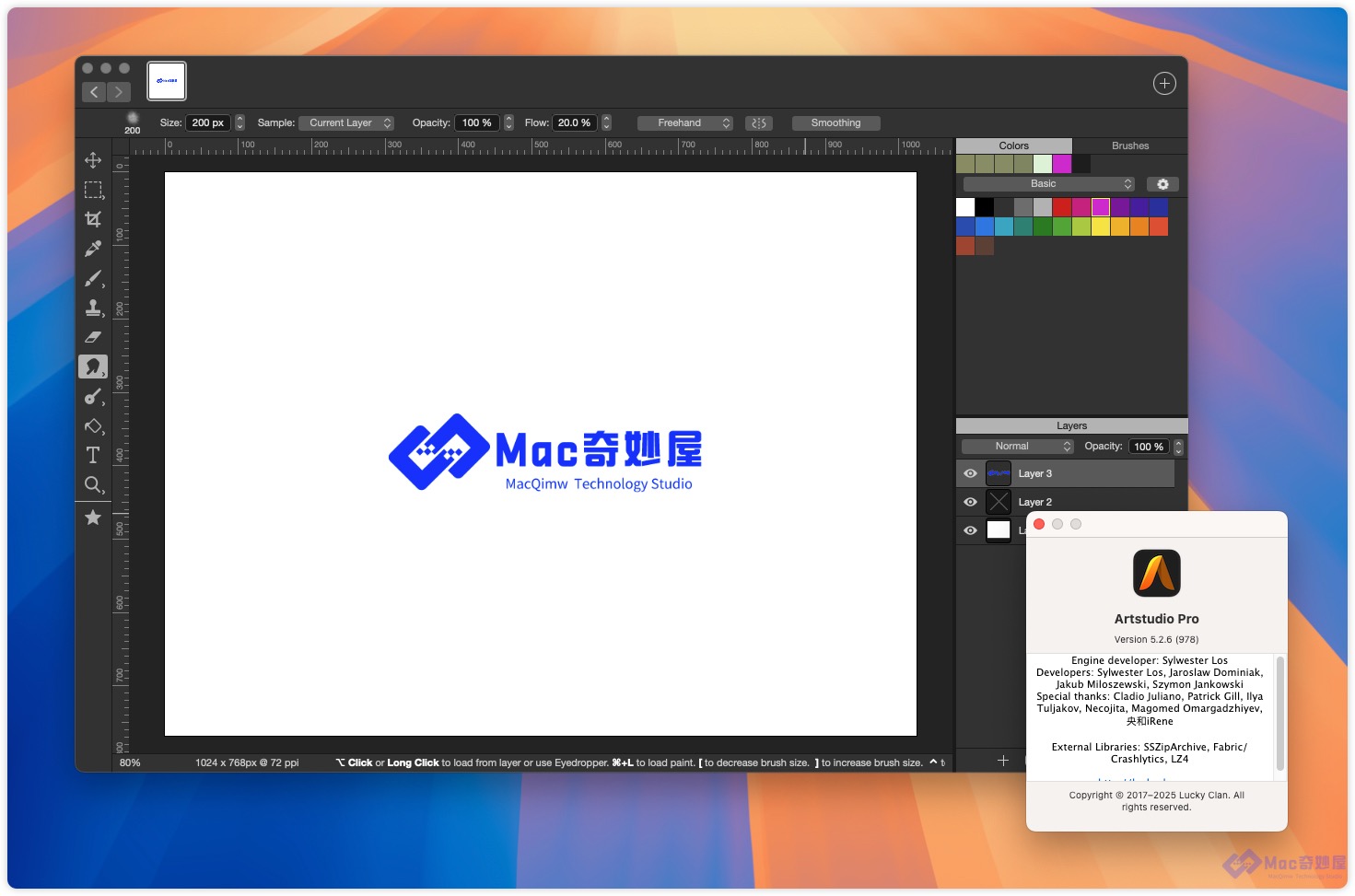The width and height of the screenshot is (1355, 896).
Task: Add a new layer with plus icon
Action: point(1003,761)
